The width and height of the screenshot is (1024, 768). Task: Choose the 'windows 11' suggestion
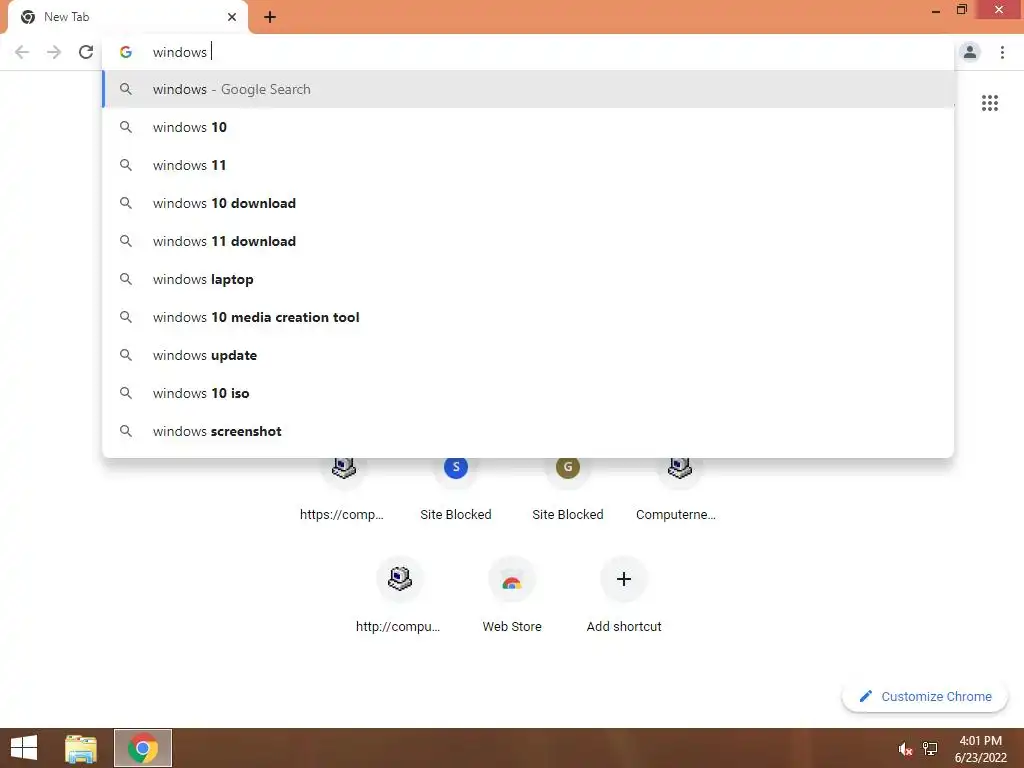(528, 165)
